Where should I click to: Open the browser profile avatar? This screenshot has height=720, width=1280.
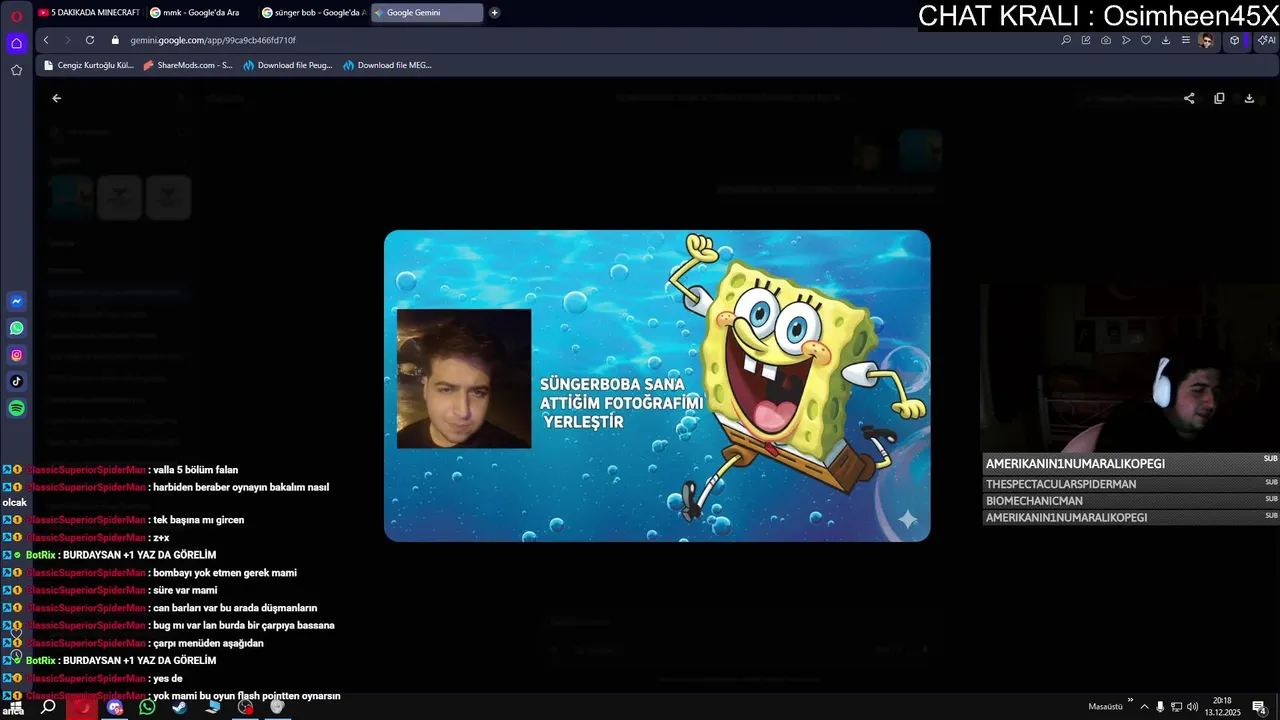[x=1207, y=40]
